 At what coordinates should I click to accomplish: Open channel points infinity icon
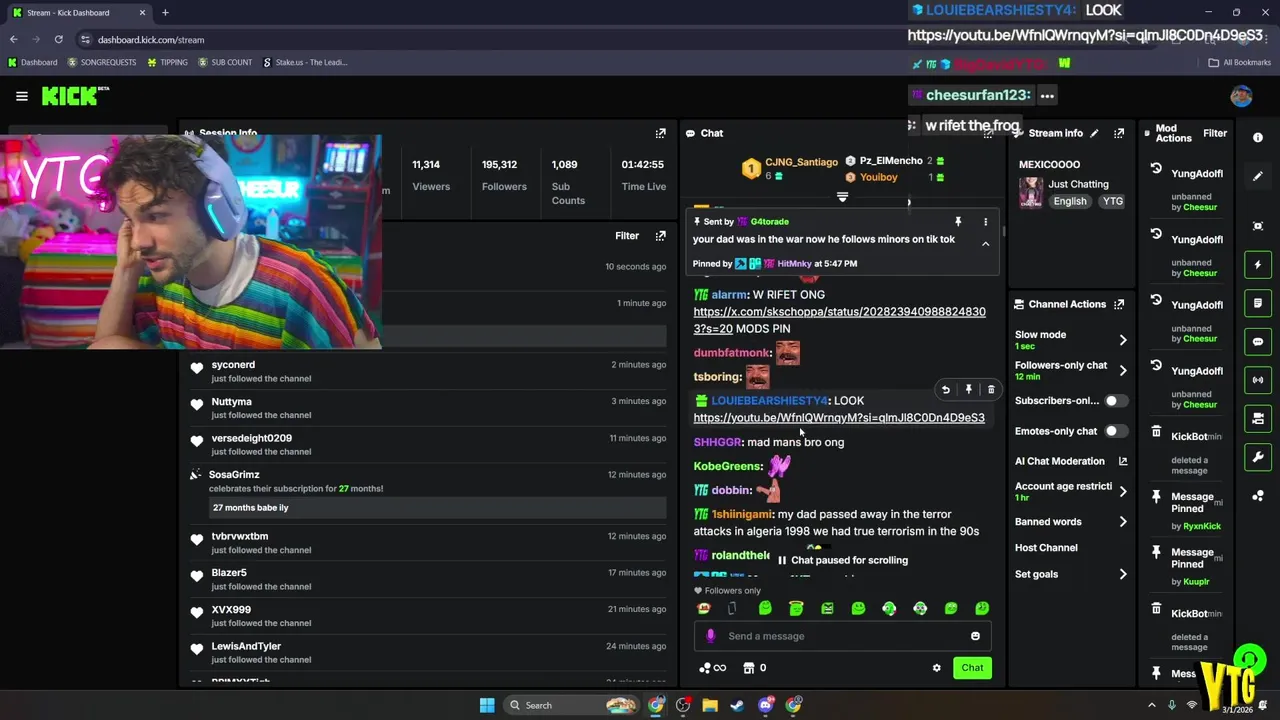[712, 668]
